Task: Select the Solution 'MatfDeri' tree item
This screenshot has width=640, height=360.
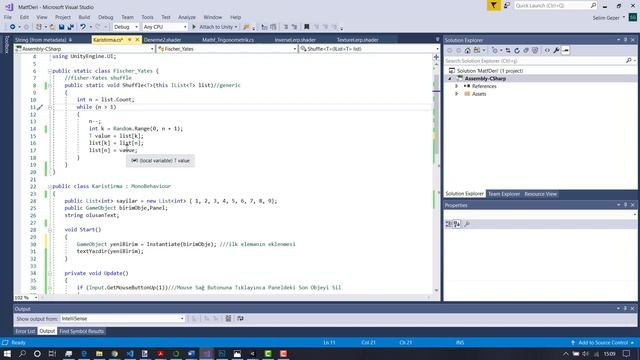Action: pyautogui.click(x=489, y=71)
